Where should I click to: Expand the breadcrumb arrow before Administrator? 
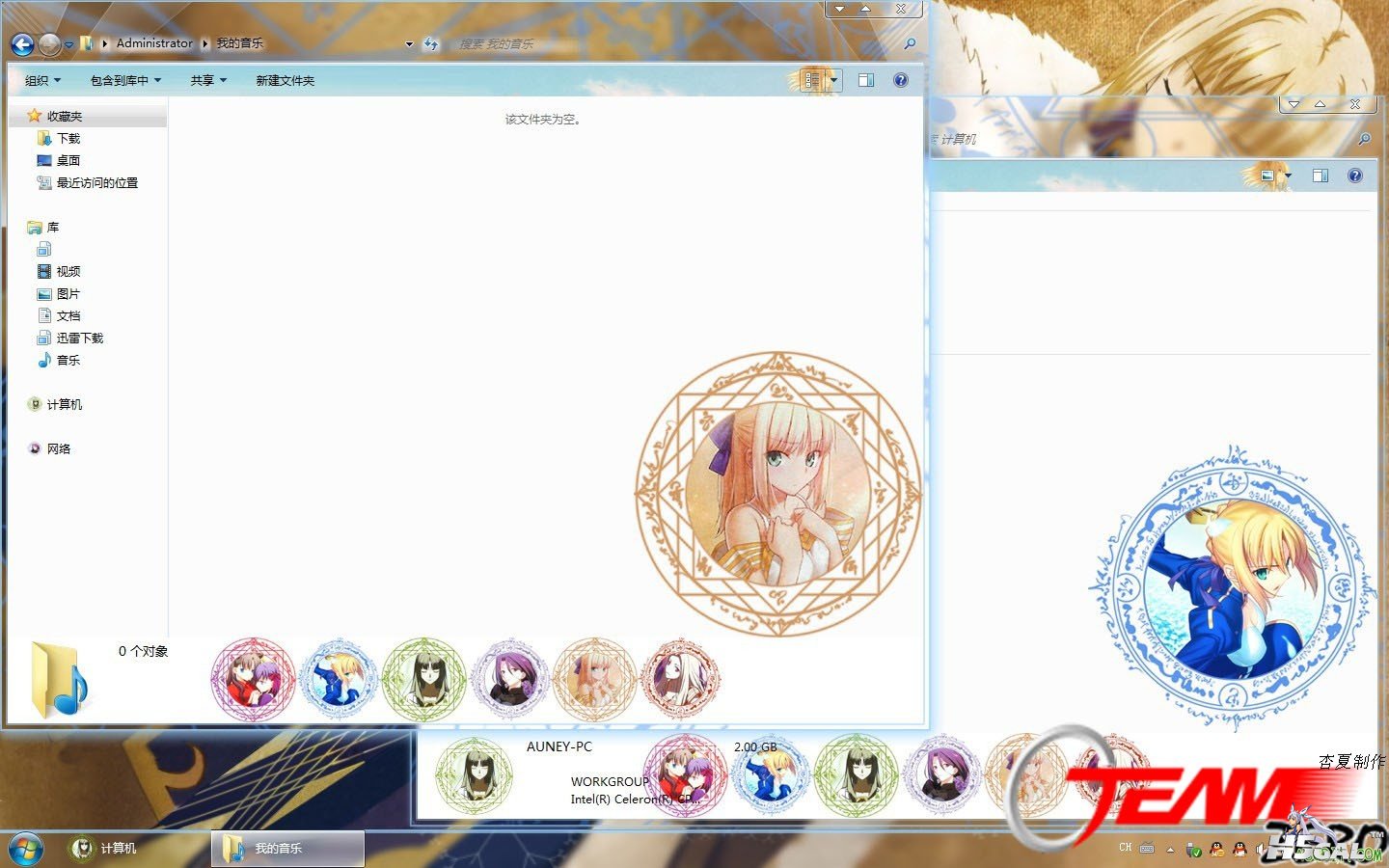(104, 43)
